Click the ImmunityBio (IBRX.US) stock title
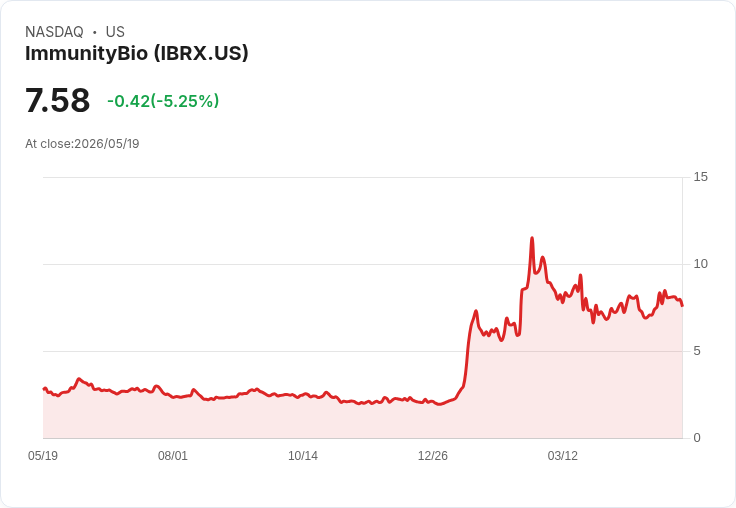The height and width of the screenshot is (508, 736). click(137, 54)
